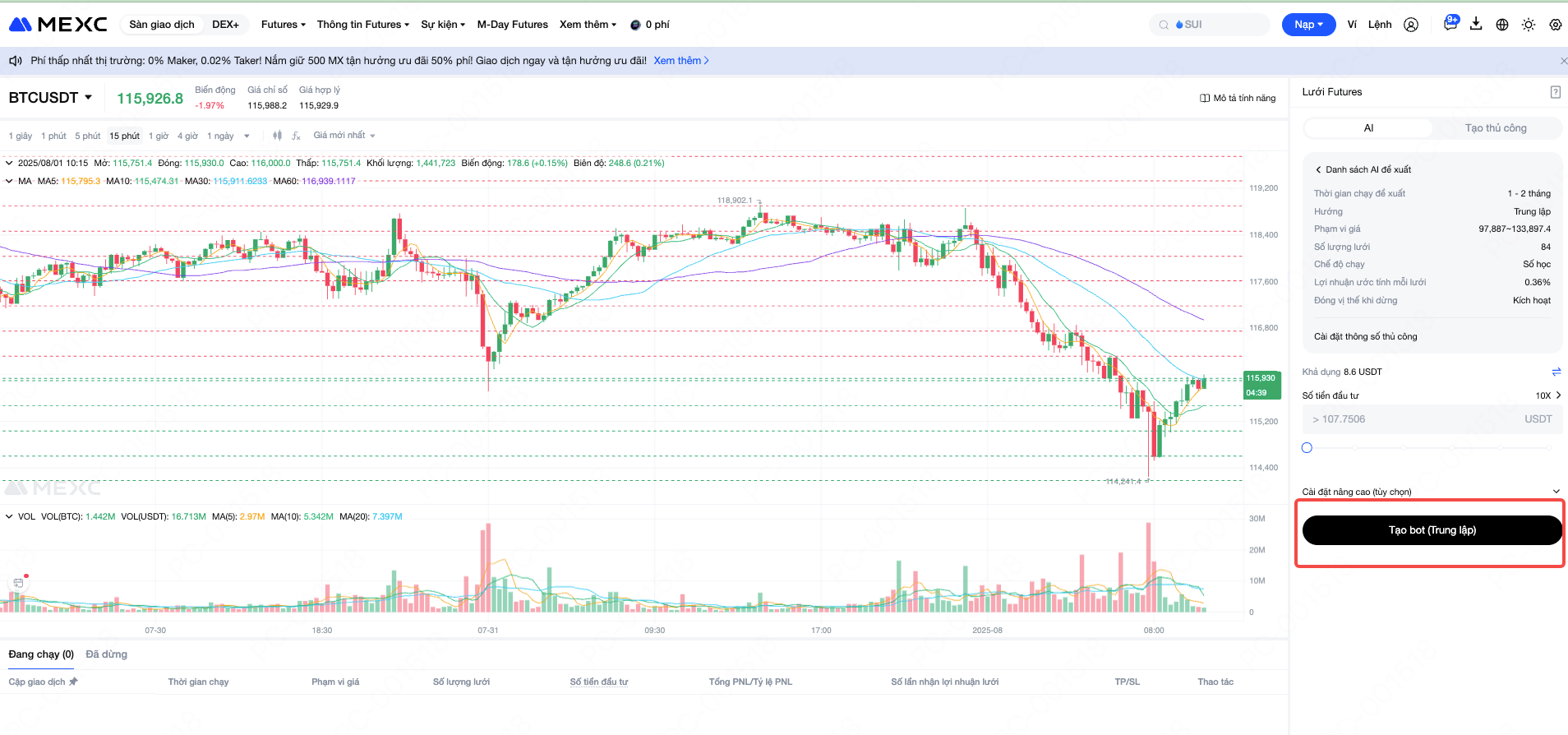Switch to the Đã dừng tab

(x=107, y=654)
